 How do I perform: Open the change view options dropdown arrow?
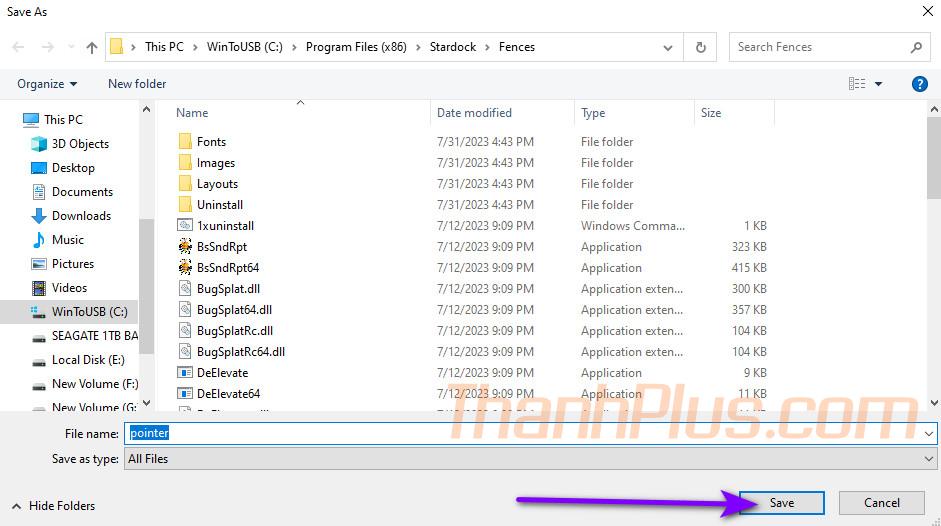879,84
